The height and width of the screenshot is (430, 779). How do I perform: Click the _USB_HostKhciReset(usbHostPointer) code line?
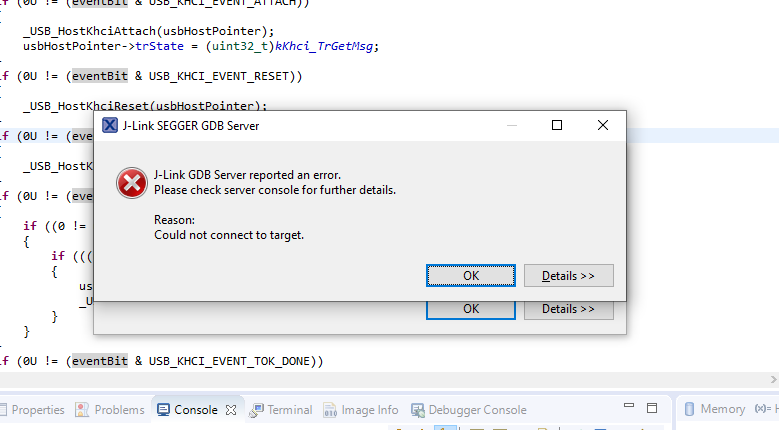[145, 105]
